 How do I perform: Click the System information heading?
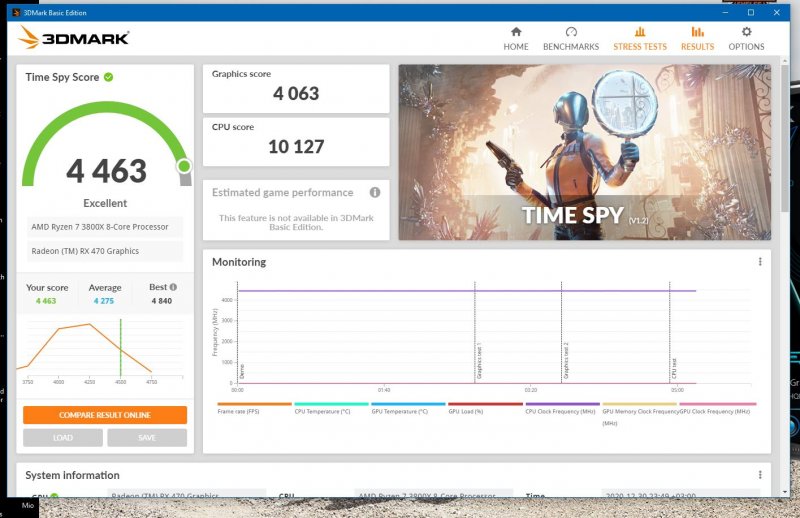click(72, 475)
